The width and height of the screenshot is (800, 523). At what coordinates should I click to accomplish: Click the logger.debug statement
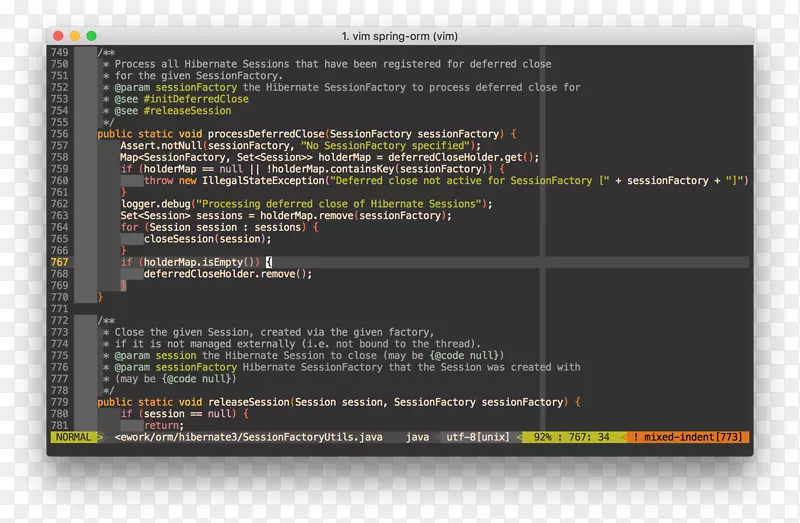coord(155,204)
